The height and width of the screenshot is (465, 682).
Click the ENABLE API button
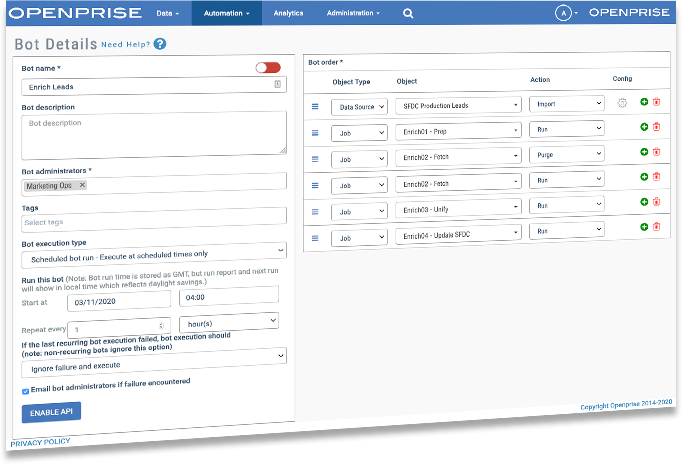[51, 412]
